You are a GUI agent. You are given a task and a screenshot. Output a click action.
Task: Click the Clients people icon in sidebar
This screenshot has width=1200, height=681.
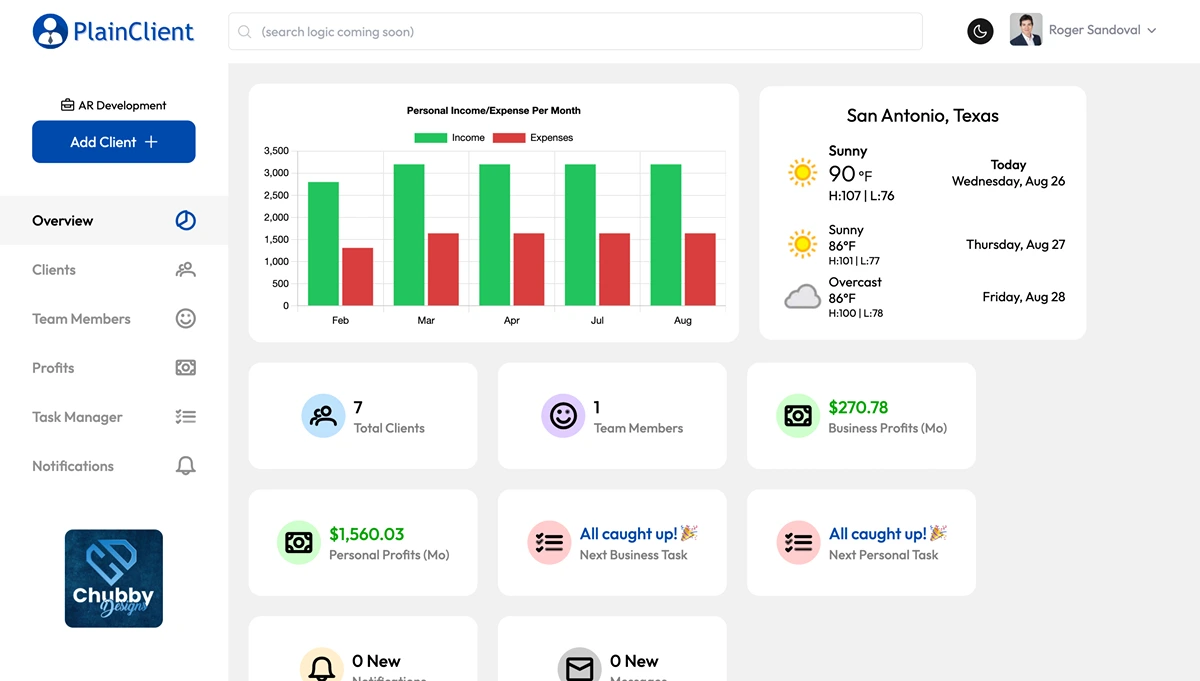[185, 270]
